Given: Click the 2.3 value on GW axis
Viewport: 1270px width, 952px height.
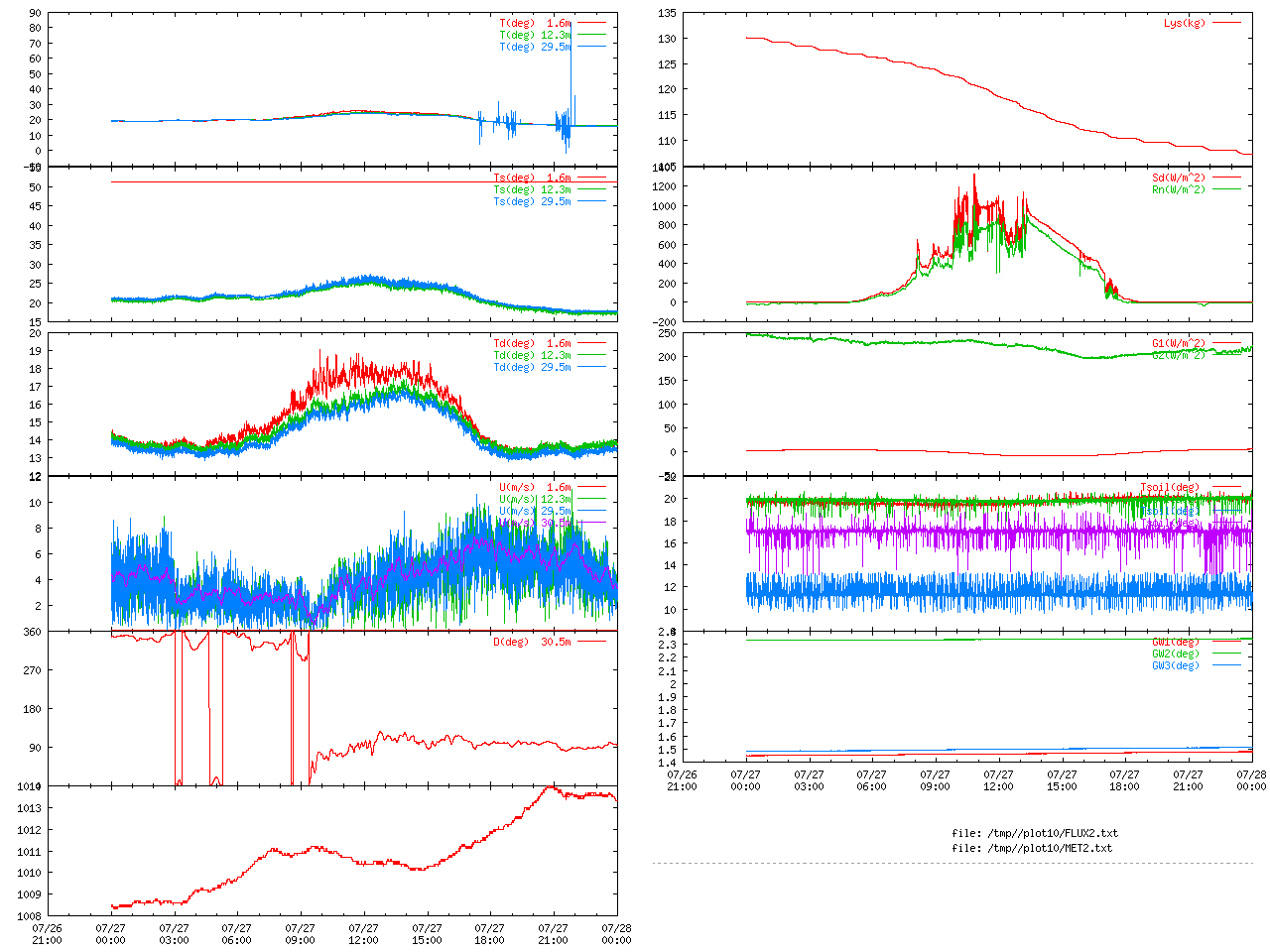Looking at the screenshot, I should click(x=667, y=645).
